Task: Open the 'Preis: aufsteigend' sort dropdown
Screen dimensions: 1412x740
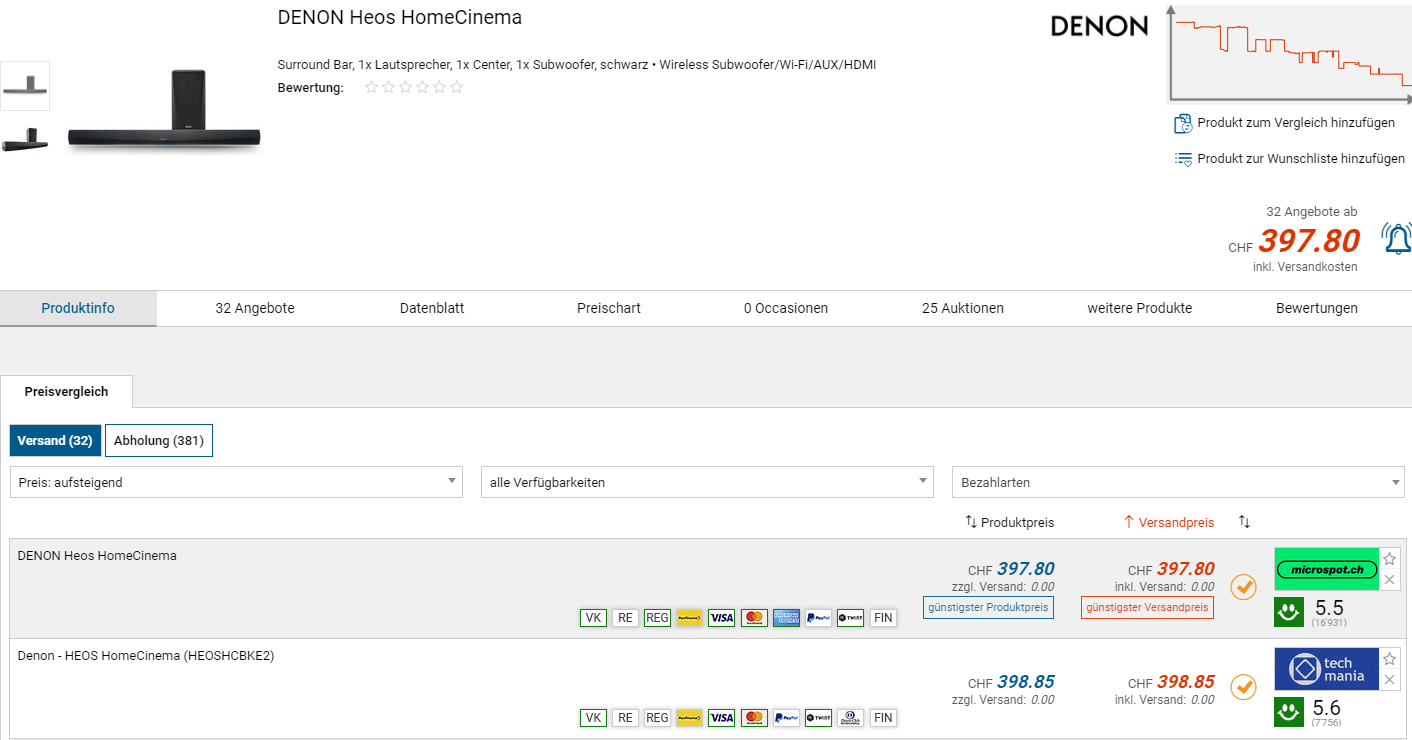Action: pyautogui.click(x=236, y=482)
